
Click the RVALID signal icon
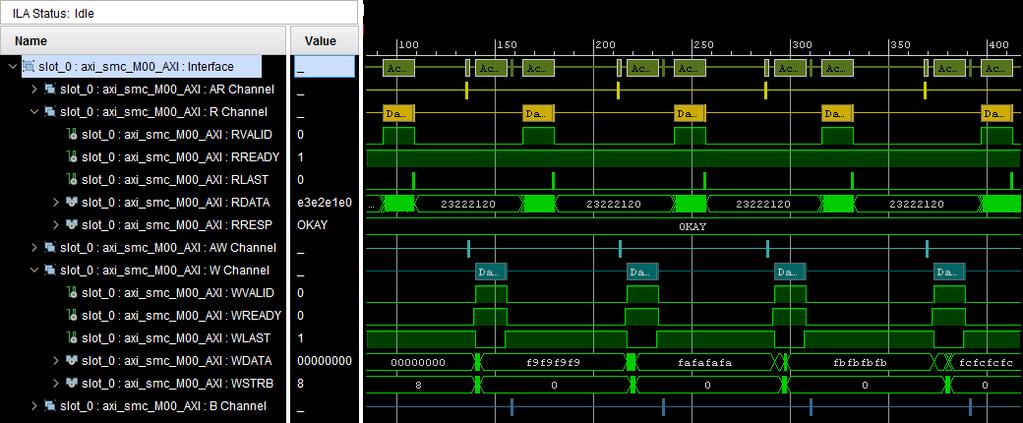point(72,134)
